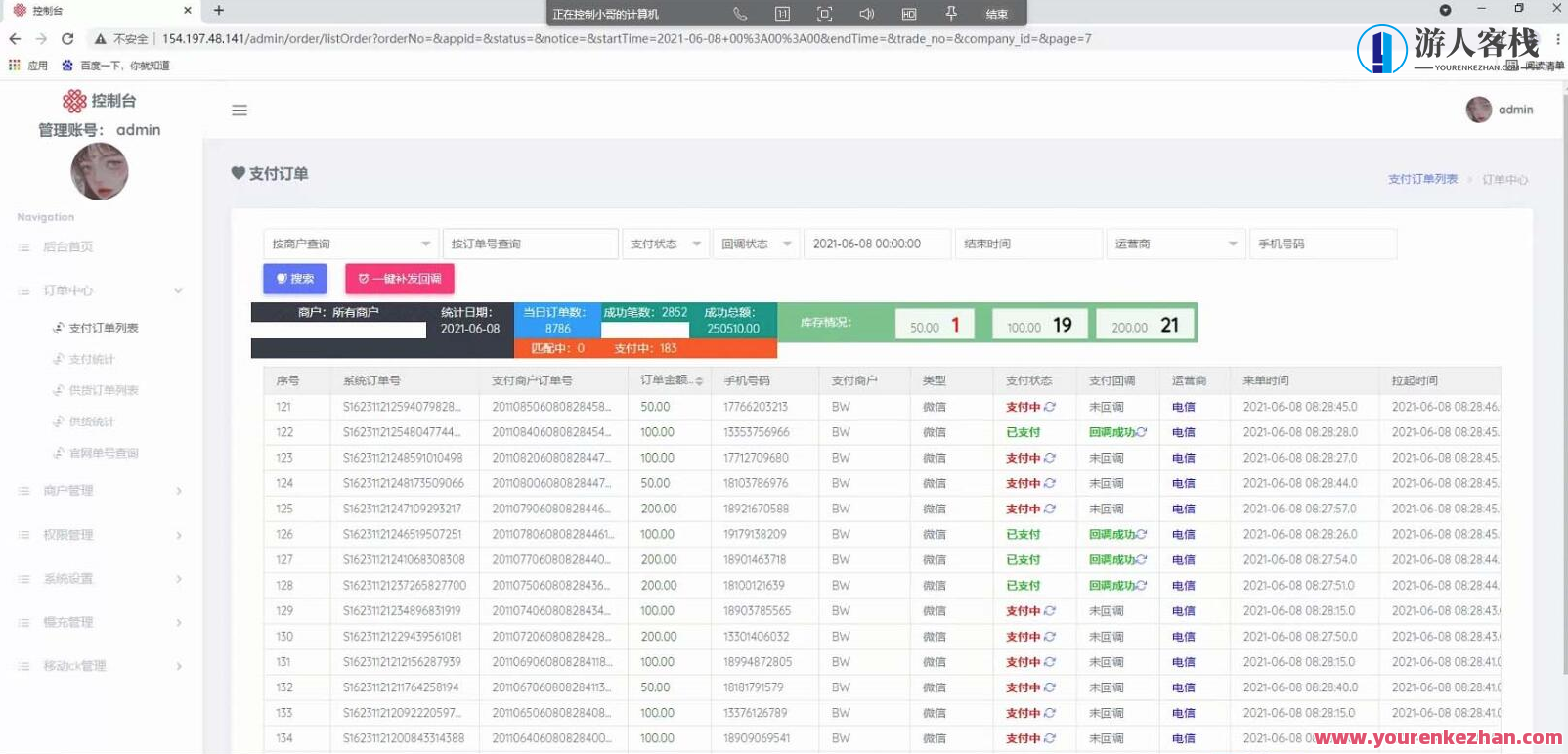
Task: Open 支付统计 in sidebar
Action: click(91, 359)
